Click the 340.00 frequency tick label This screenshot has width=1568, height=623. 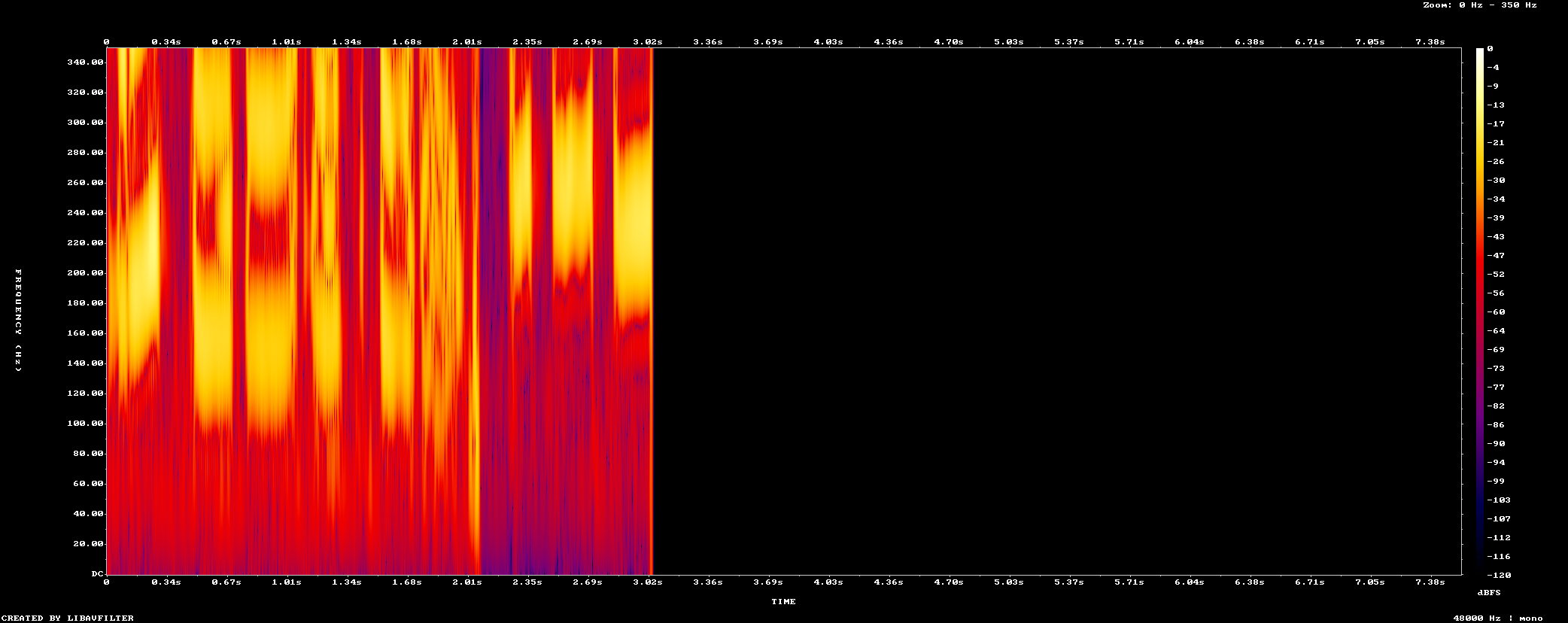coord(86,62)
